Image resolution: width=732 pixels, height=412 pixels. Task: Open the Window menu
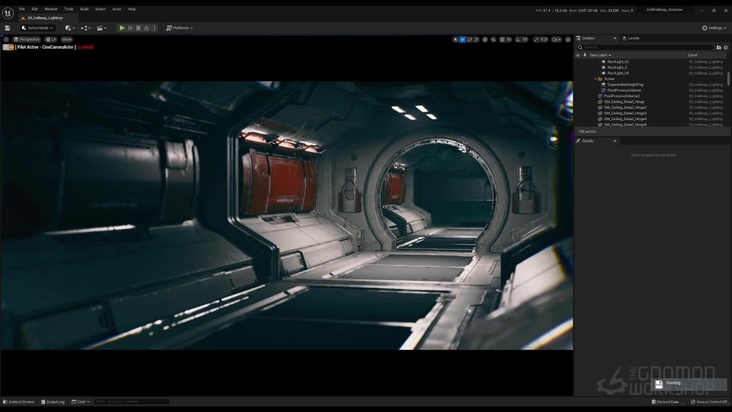pyautogui.click(x=51, y=9)
